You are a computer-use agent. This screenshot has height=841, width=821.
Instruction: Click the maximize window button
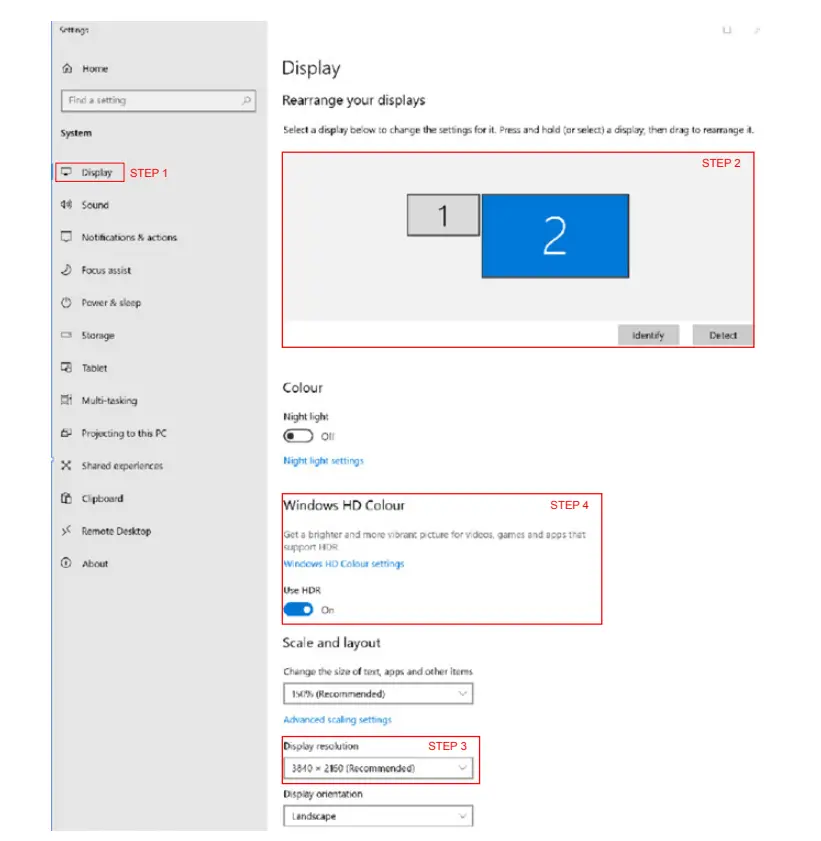pos(727,30)
